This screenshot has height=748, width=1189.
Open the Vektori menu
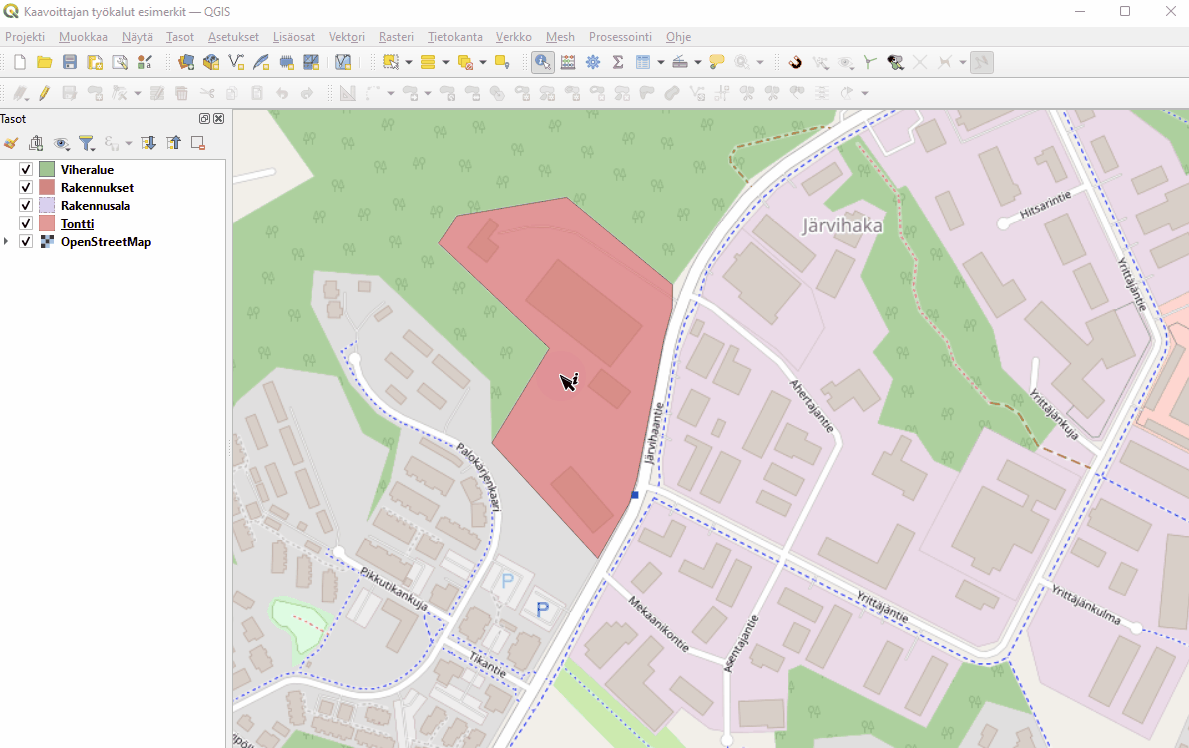coord(346,37)
